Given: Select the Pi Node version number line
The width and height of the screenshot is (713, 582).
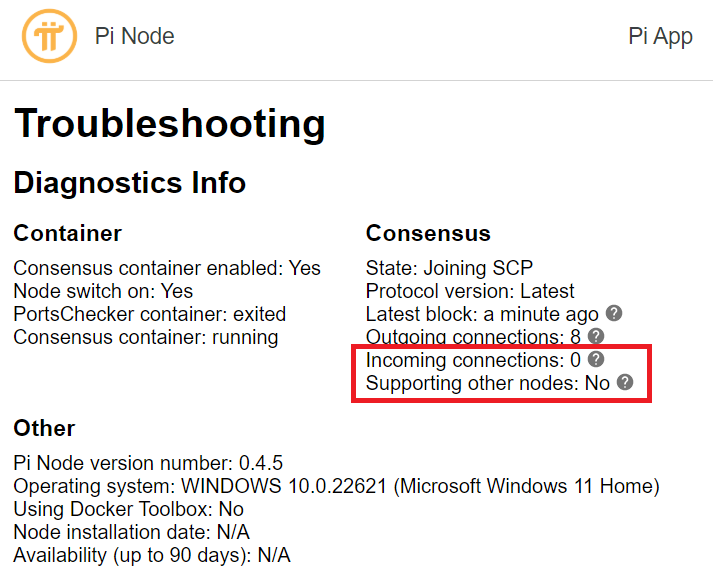Looking at the screenshot, I should point(148,464).
